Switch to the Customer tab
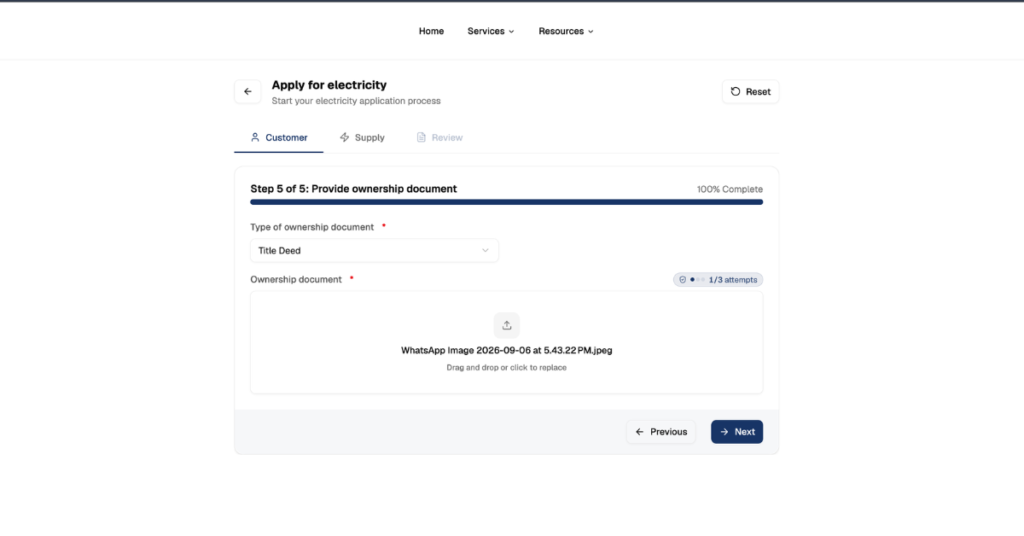1024x536 pixels. (x=279, y=137)
